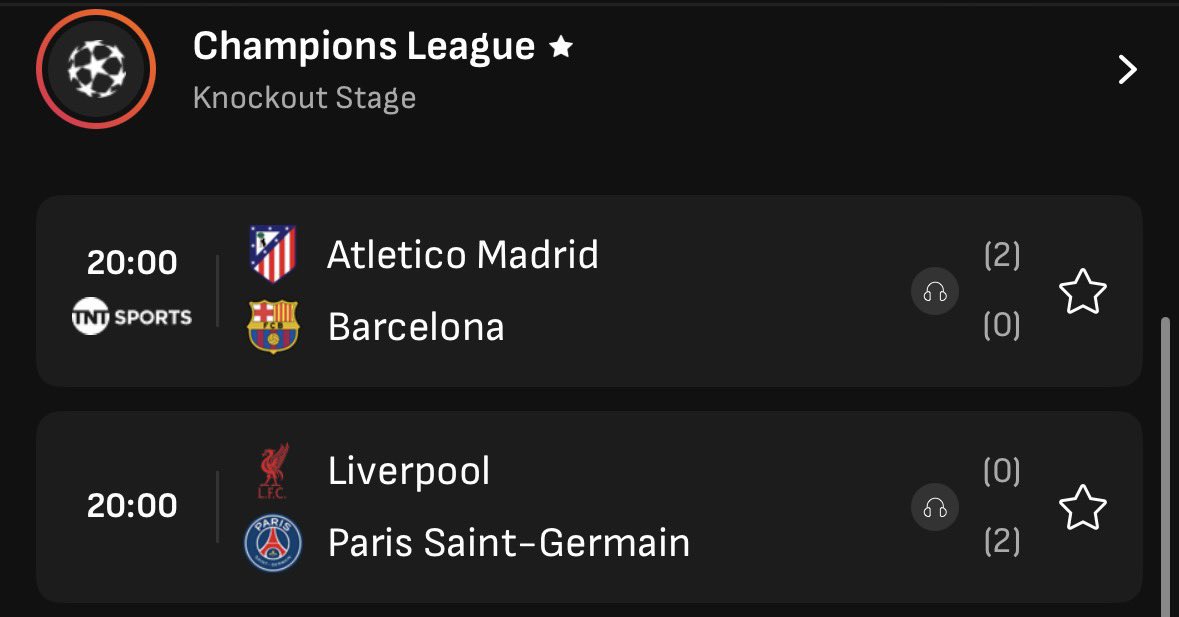Play audio commentary for Liverpool match
1179x617 pixels.
pos(935,507)
